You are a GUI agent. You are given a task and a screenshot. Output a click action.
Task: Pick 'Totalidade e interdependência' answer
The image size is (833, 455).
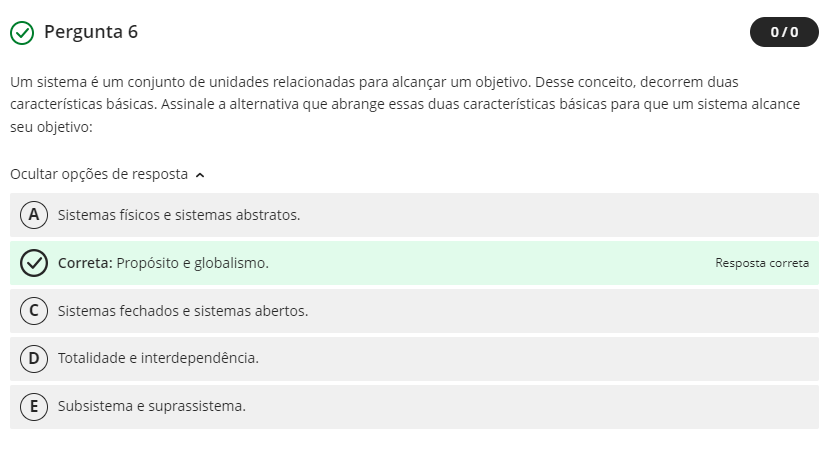(158, 358)
